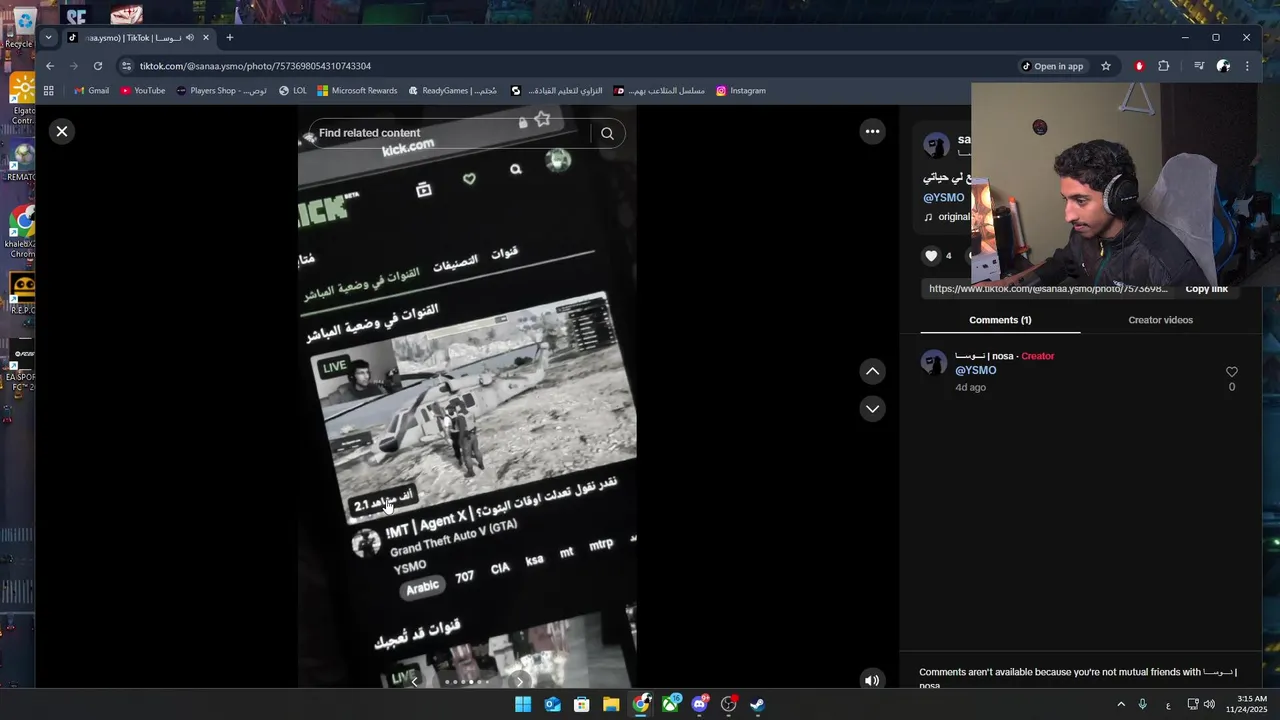Reload the TikTok page
This screenshot has width=1280, height=720.
[x=98, y=66]
